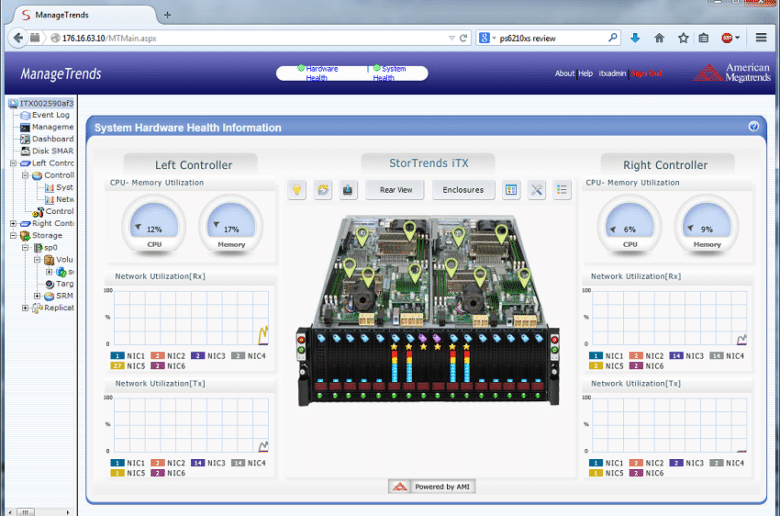Click the Powered by AMI button

click(432, 487)
